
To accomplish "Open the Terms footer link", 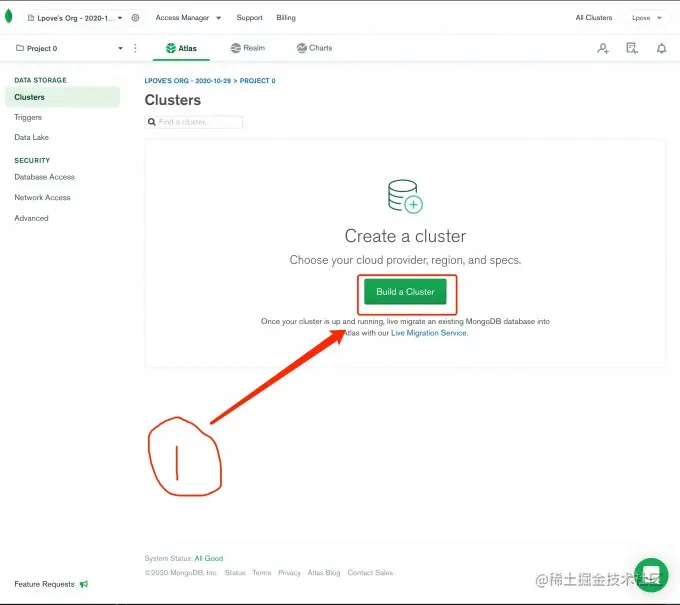I will (x=262, y=573).
